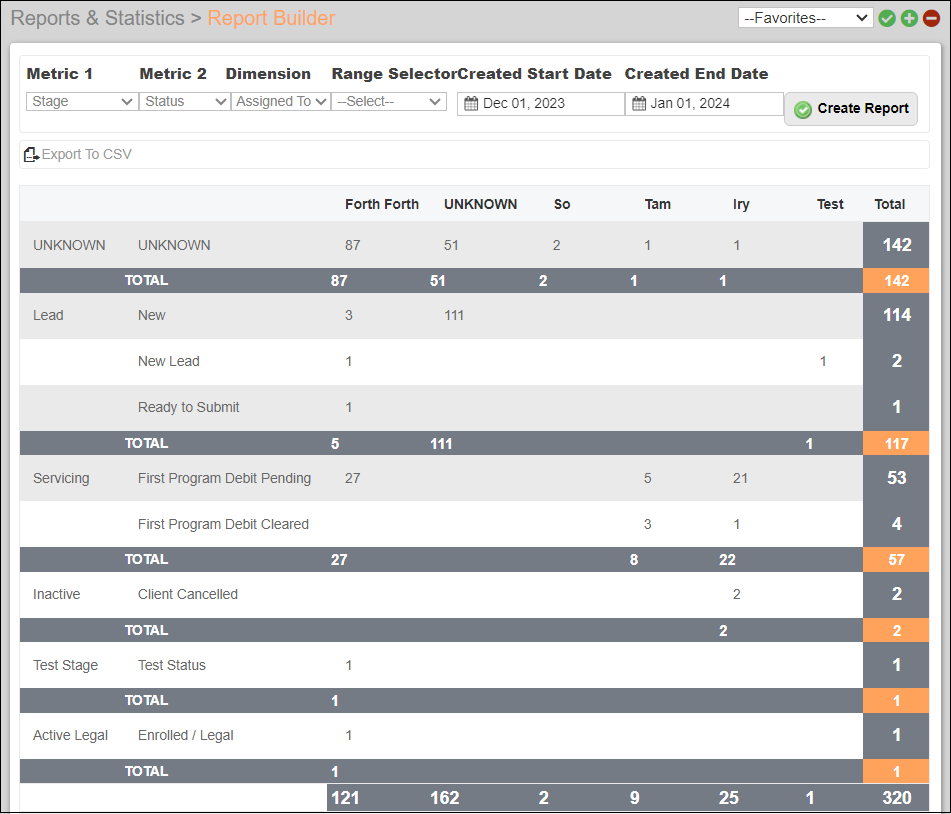951x814 pixels.
Task: Click the Active Legal stage label
Action: pos(70,736)
